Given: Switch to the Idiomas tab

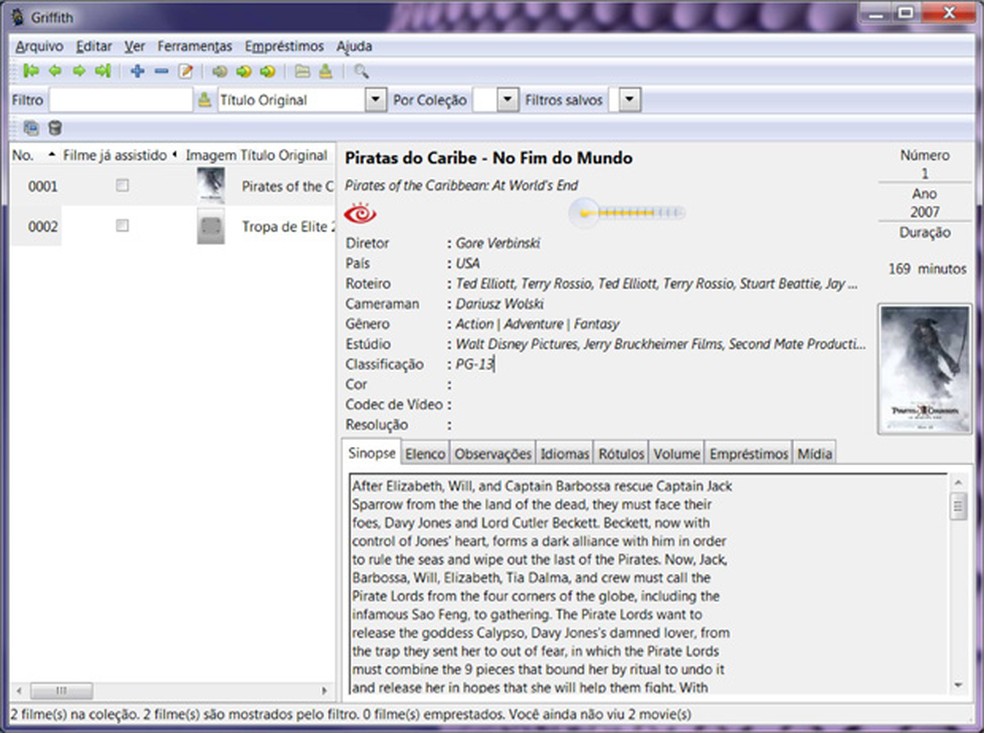Looking at the screenshot, I should [x=565, y=454].
